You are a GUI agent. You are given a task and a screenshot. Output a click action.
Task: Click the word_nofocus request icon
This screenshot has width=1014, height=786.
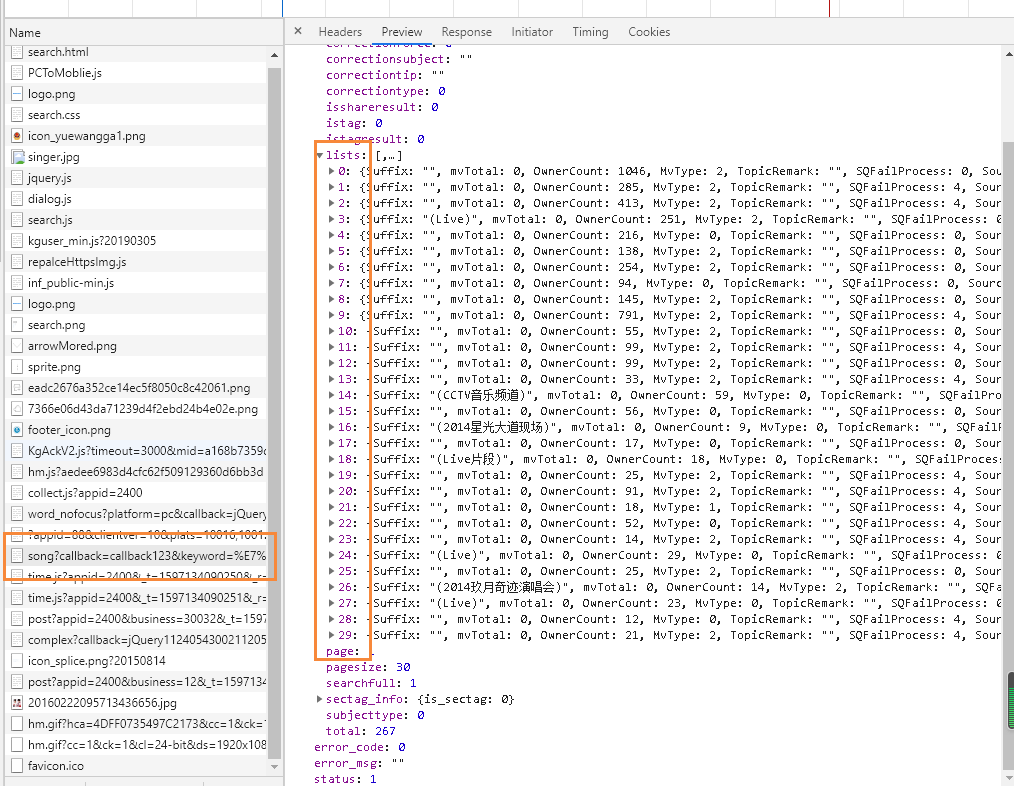pos(17,514)
